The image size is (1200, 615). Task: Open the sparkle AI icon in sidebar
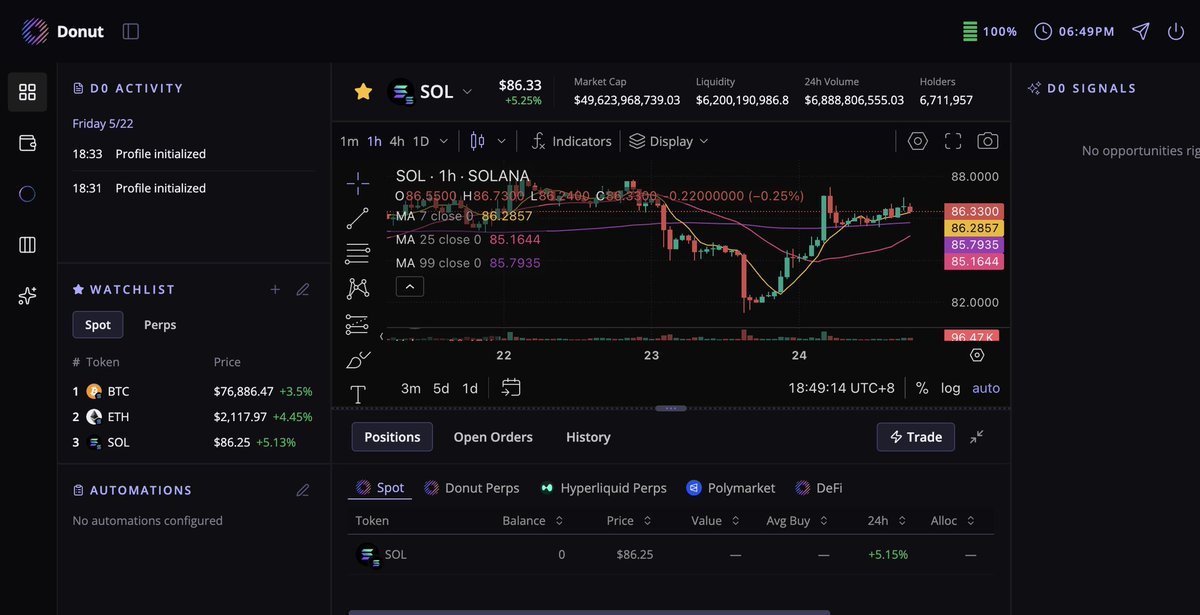(x=27, y=296)
